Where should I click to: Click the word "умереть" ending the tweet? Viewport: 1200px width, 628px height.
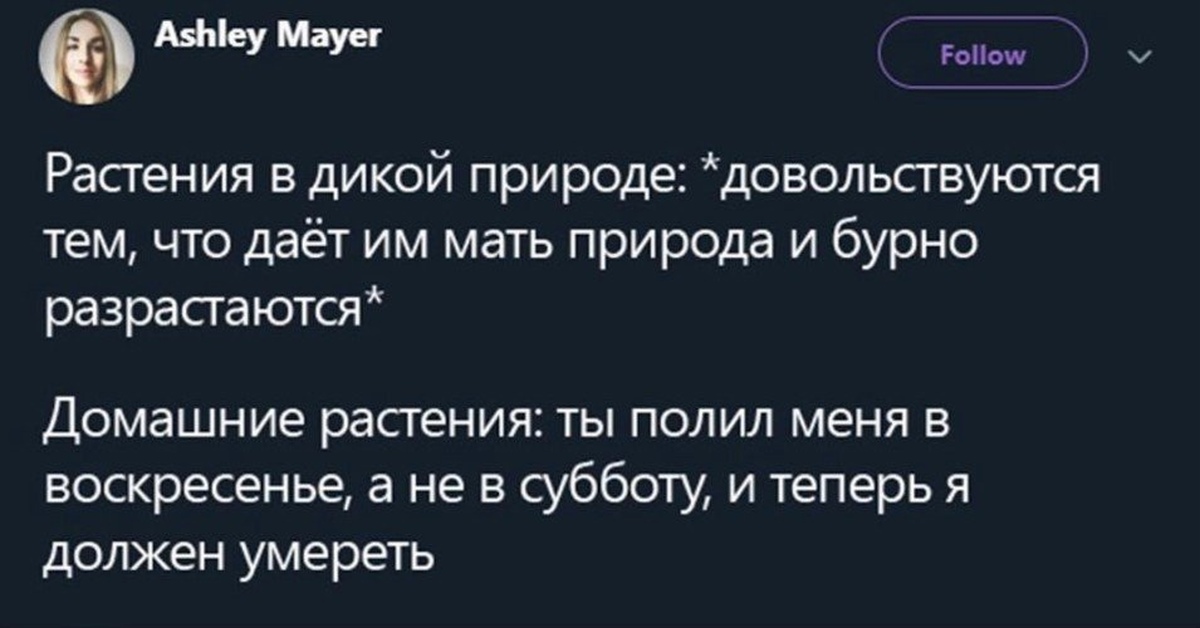pos(339,551)
